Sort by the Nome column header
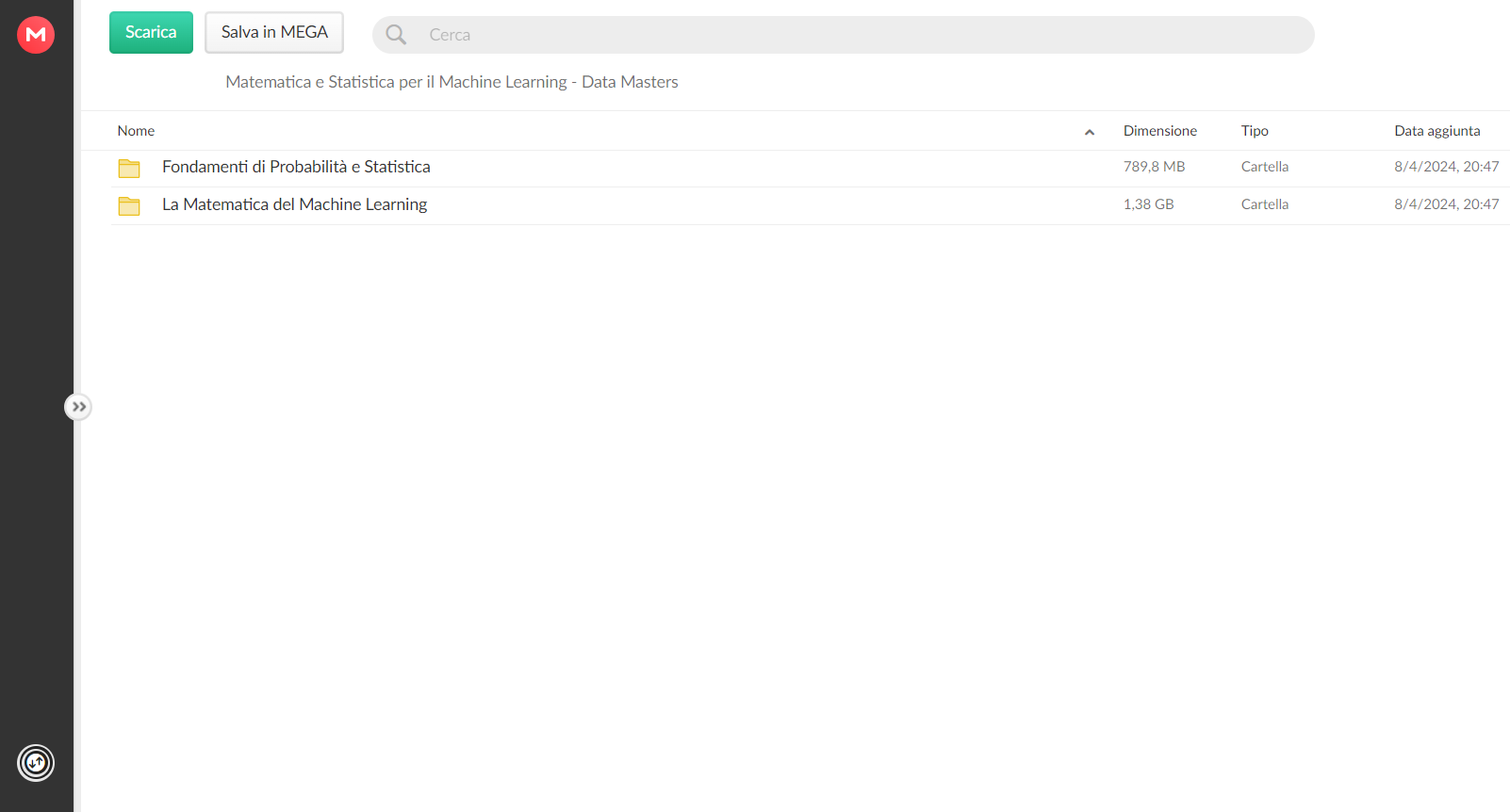1510x812 pixels. 136,131
